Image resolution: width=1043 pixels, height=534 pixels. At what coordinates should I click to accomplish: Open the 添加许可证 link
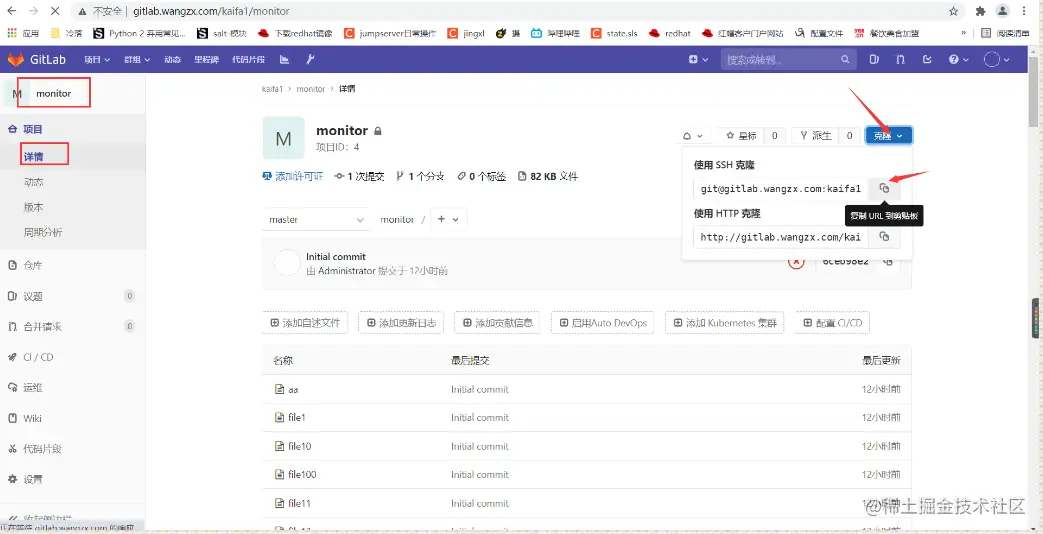click(293, 176)
